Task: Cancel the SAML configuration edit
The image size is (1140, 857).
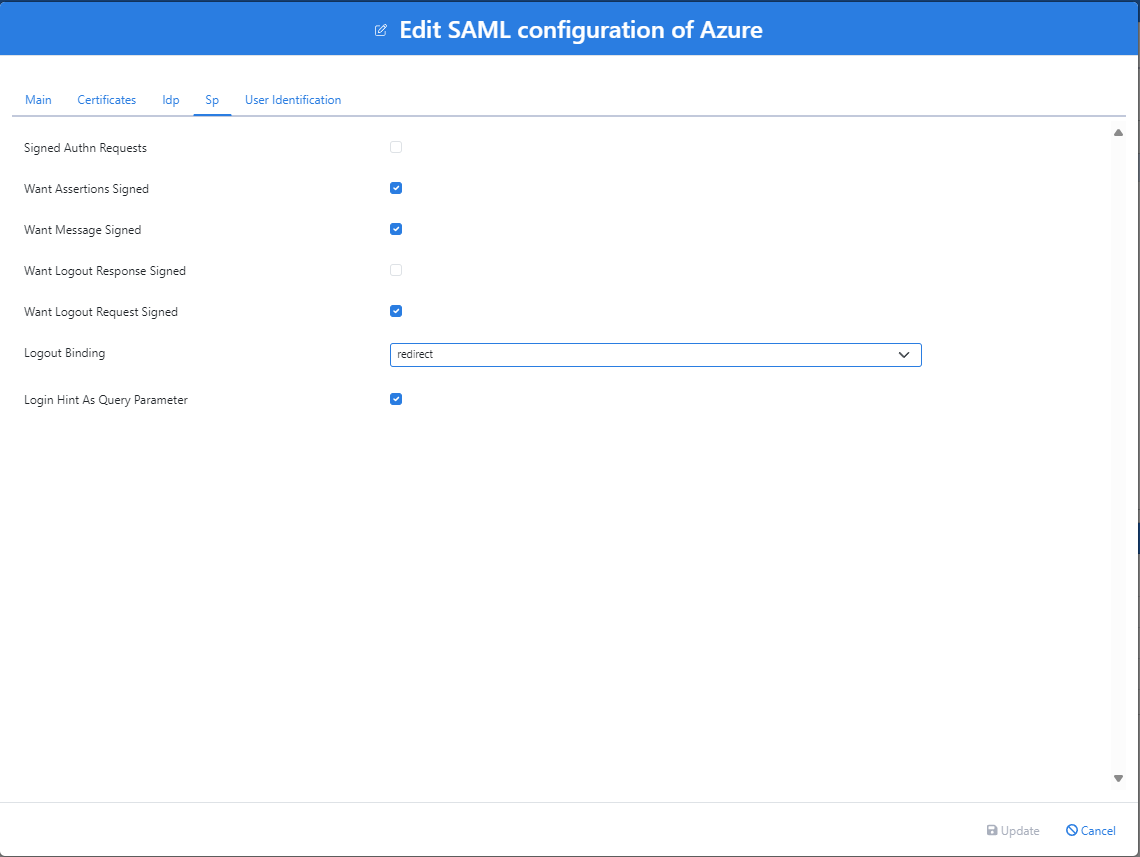Action: pyautogui.click(x=1090, y=830)
